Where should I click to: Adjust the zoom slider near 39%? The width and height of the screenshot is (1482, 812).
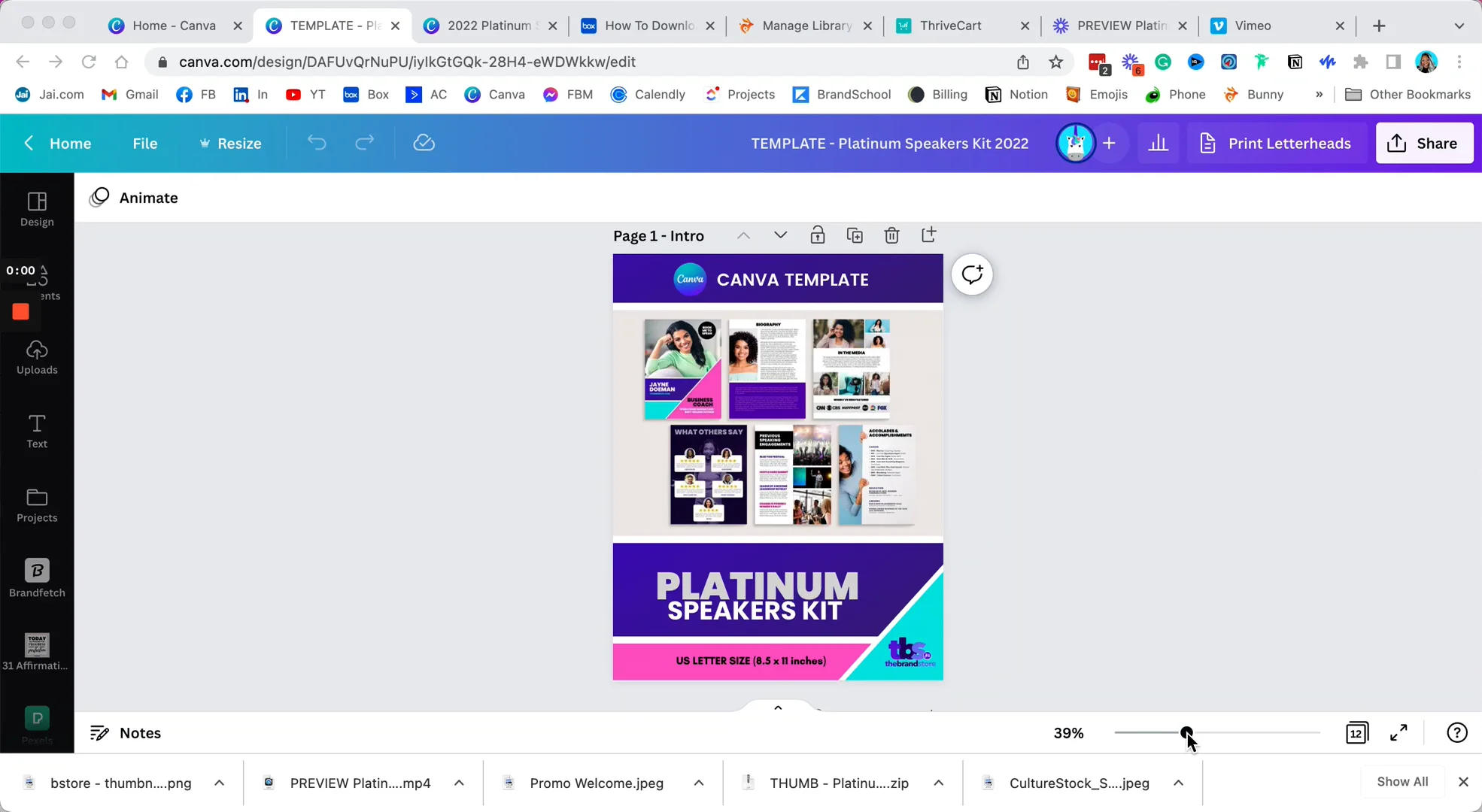pyautogui.click(x=1186, y=732)
